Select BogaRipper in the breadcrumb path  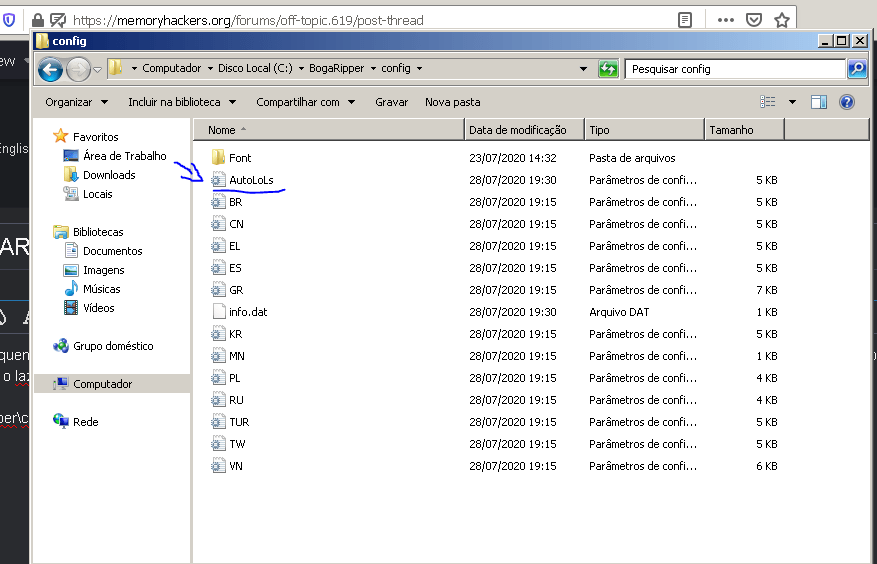click(x=336, y=68)
